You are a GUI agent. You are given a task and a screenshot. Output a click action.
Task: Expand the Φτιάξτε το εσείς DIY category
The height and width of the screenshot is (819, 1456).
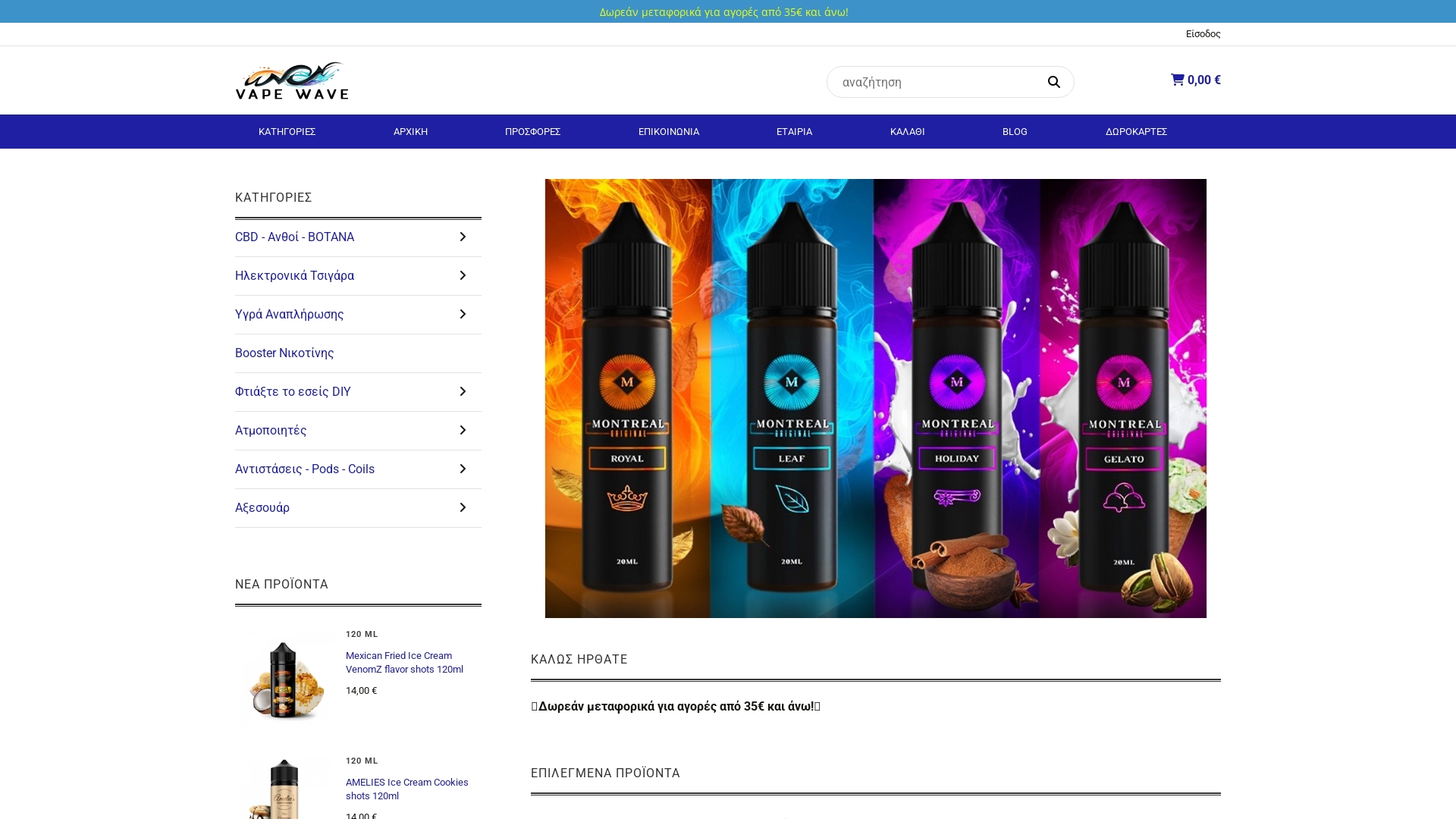coord(463,391)
